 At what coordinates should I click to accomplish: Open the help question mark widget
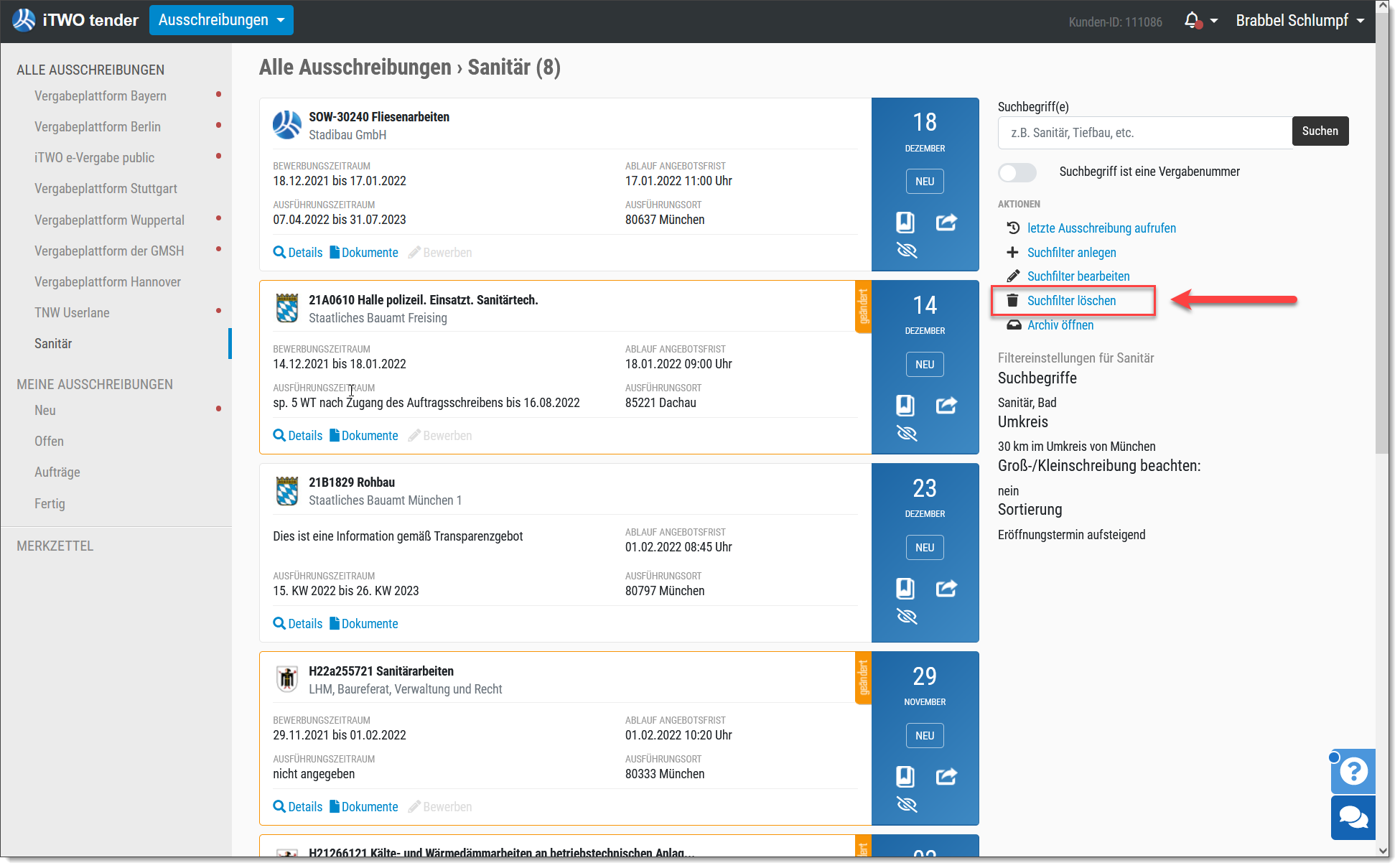coord(1353,771)
